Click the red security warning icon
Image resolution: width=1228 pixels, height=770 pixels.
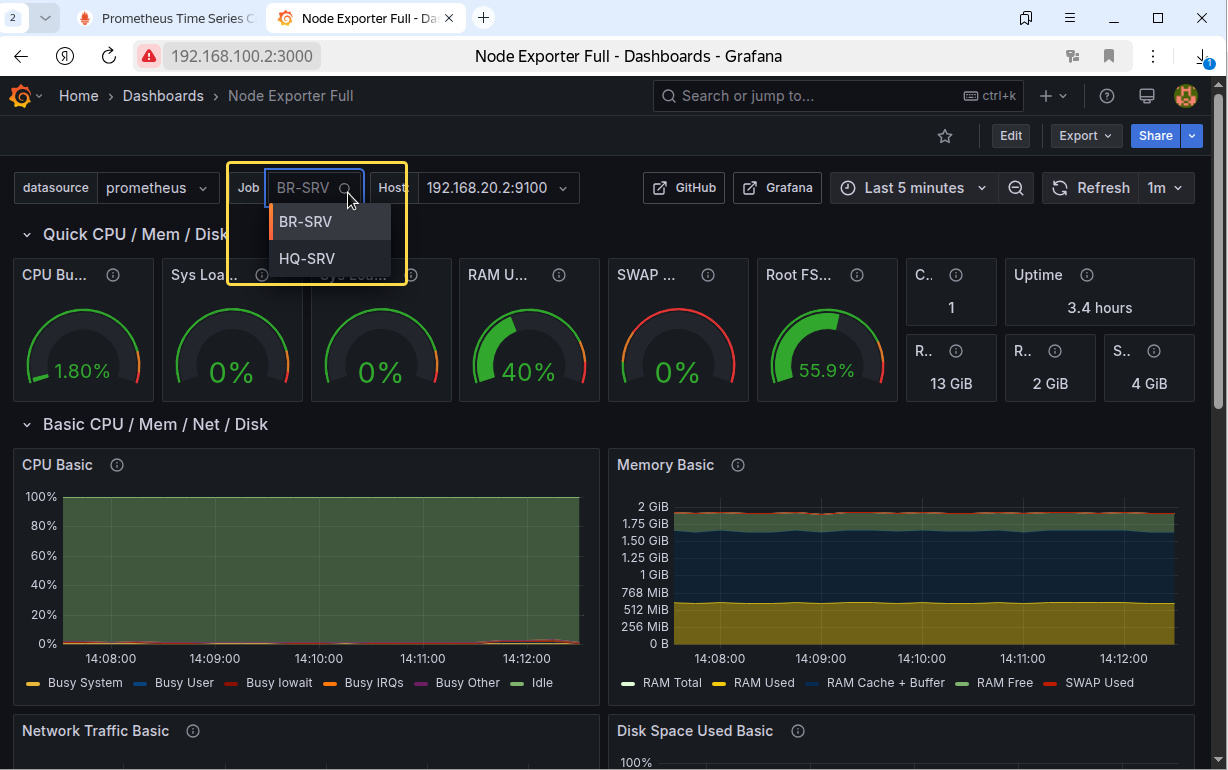[x=148, y=56]
